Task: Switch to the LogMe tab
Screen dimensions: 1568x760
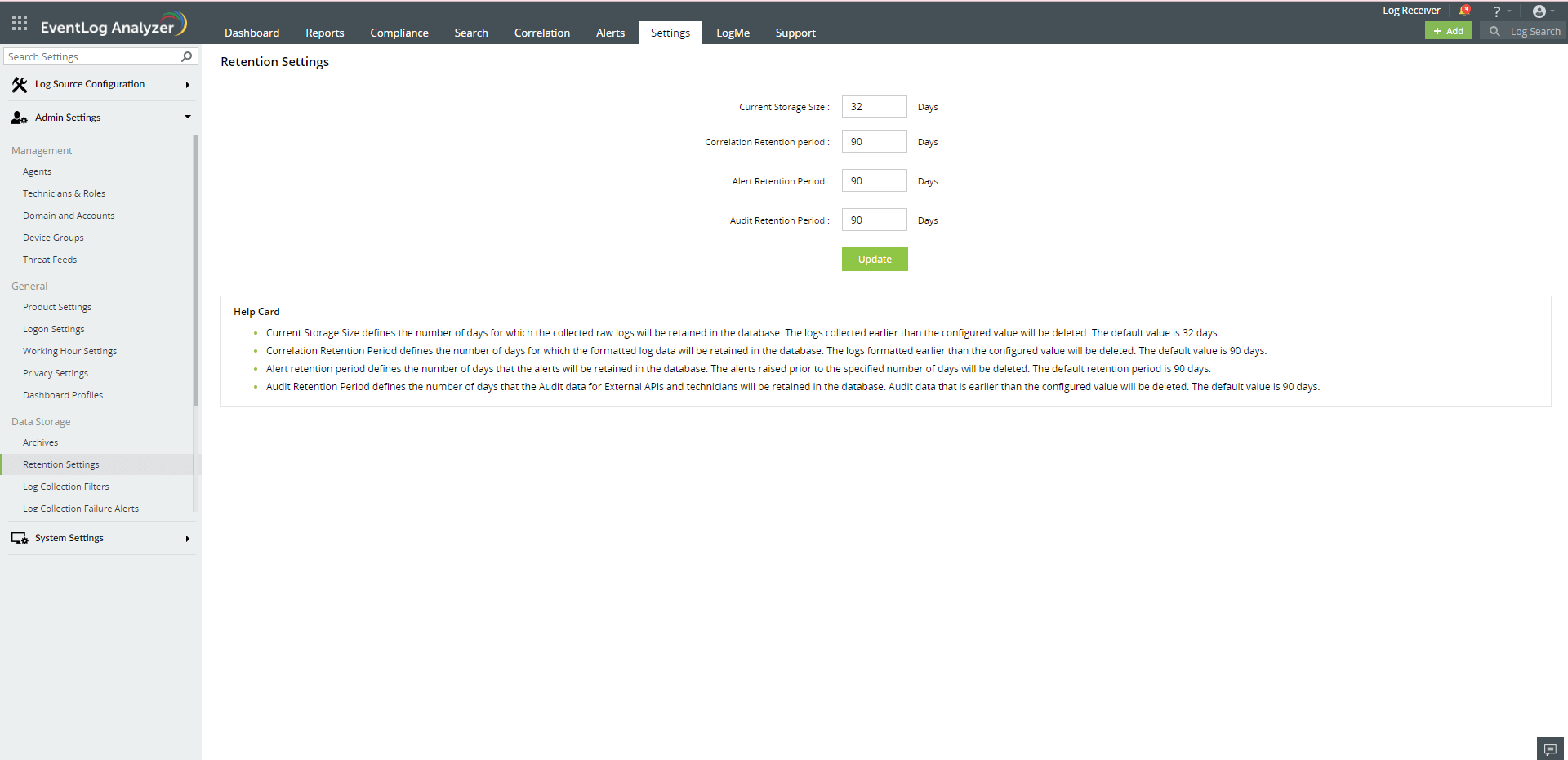Action: [x=733, y=33]
